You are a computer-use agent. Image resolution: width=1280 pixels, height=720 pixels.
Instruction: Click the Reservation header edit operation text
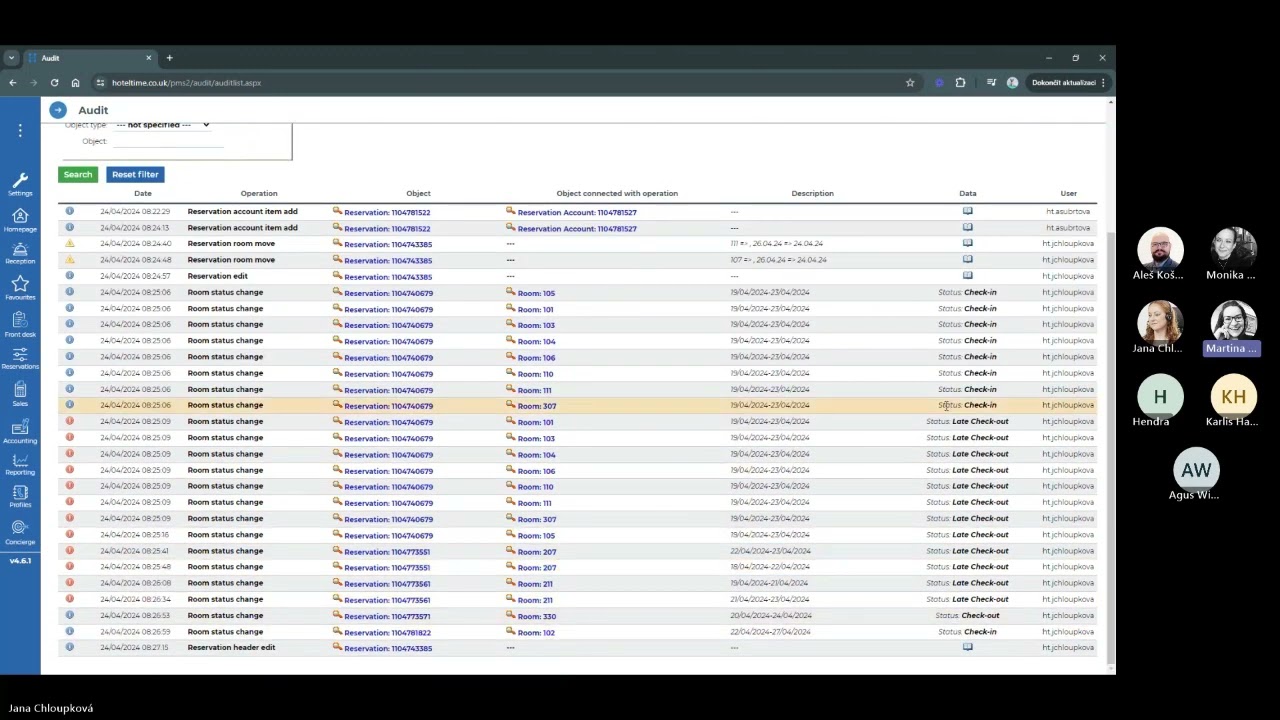click(x=231, y=647)
